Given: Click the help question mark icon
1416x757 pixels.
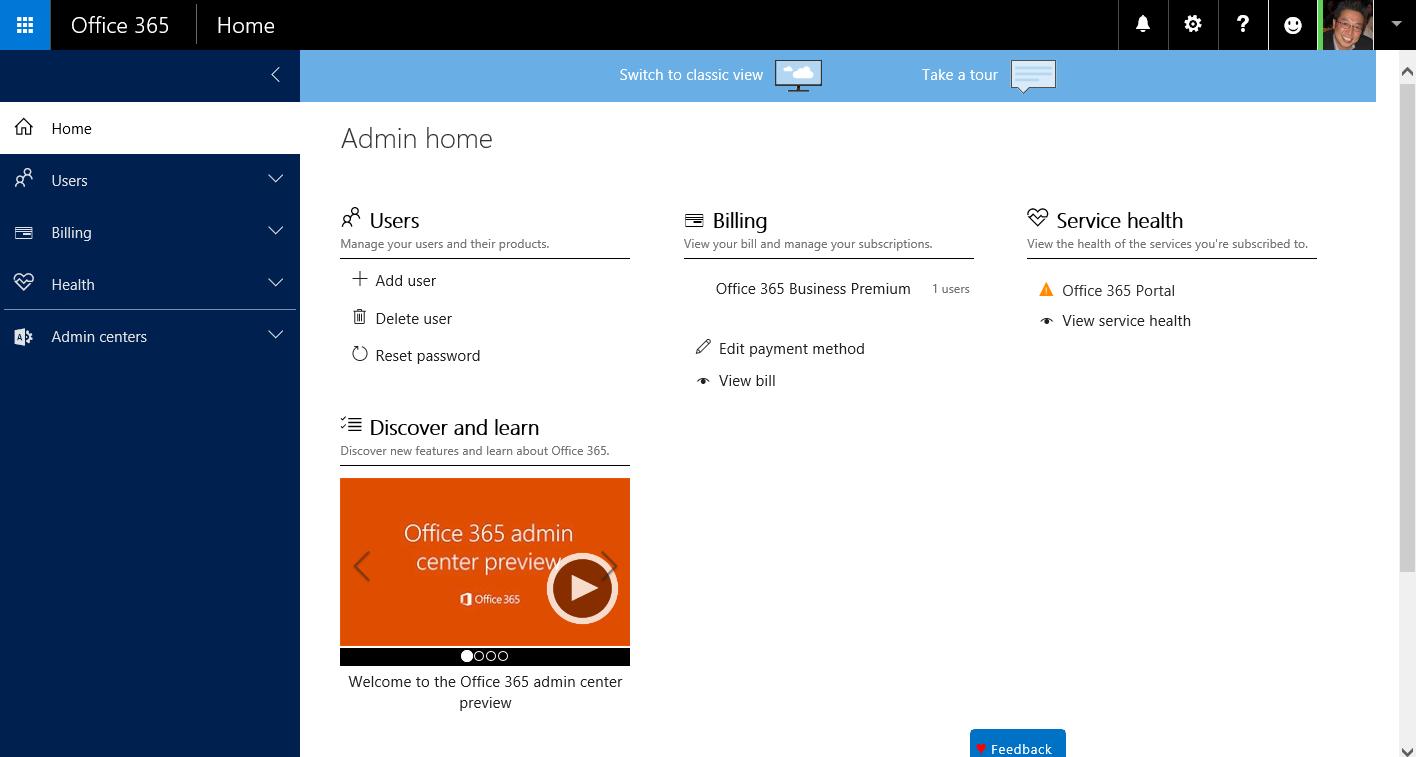Looking at the screenshot, I should pyautogui.click(x=1243, y=25).
